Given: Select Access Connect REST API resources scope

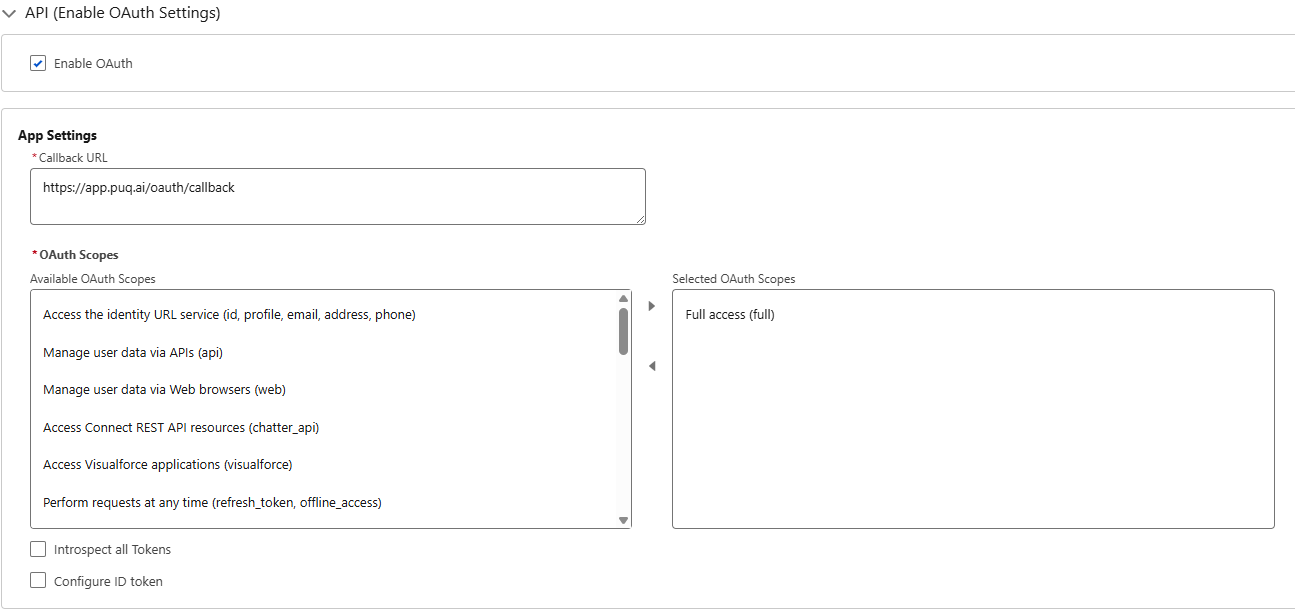Looking at the screenshot, I should click(181, 427).
